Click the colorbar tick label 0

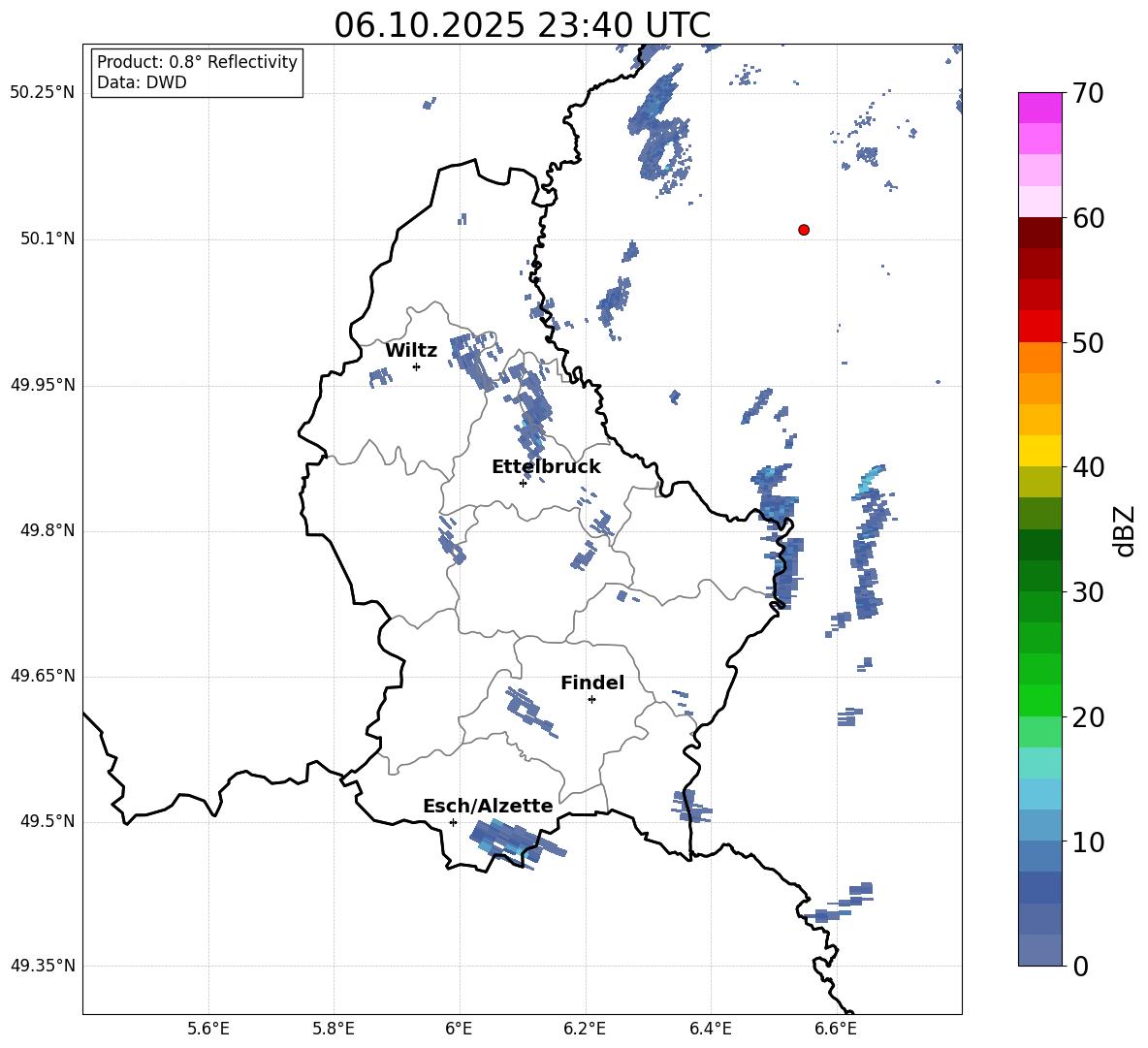pyautogui.click(x=1081, y=966)
